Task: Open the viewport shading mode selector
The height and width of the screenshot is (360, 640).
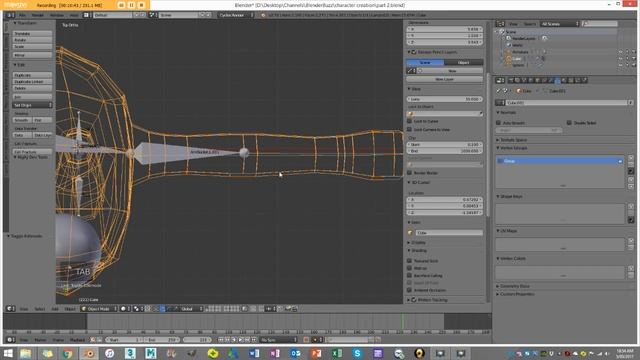Action: click(125, 309)
